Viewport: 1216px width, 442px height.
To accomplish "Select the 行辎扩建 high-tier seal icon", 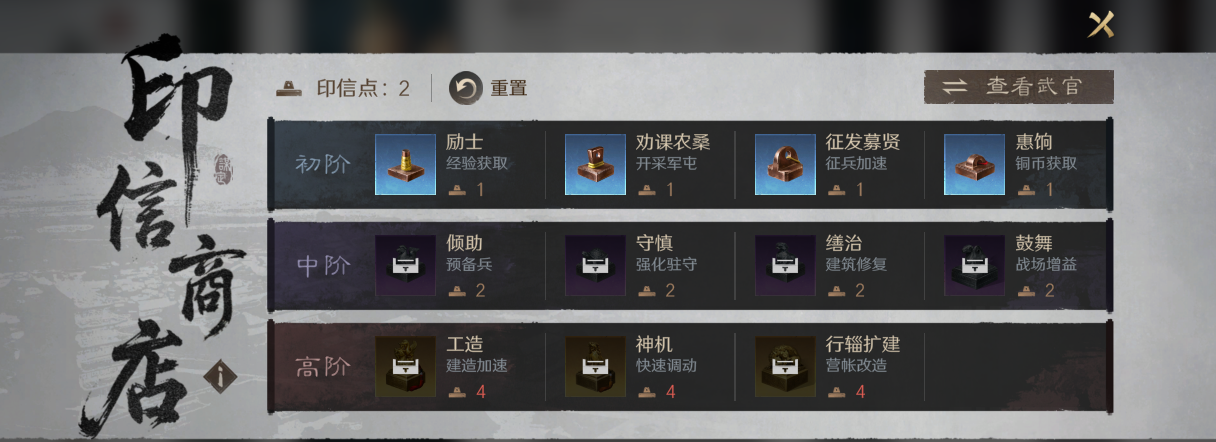I will tap(785, 366).
